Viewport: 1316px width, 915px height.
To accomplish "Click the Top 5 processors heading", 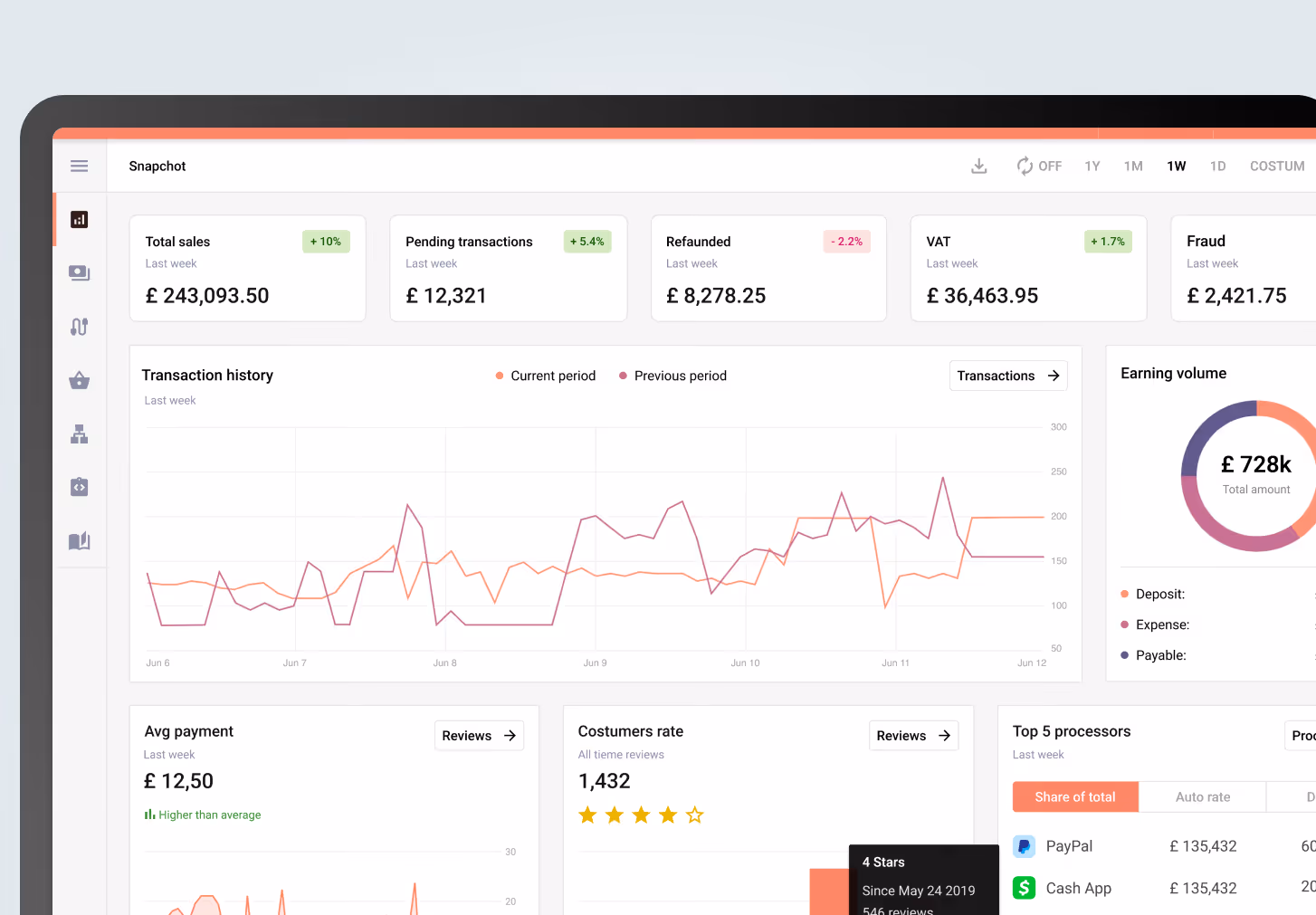I will click(1072, 731).
